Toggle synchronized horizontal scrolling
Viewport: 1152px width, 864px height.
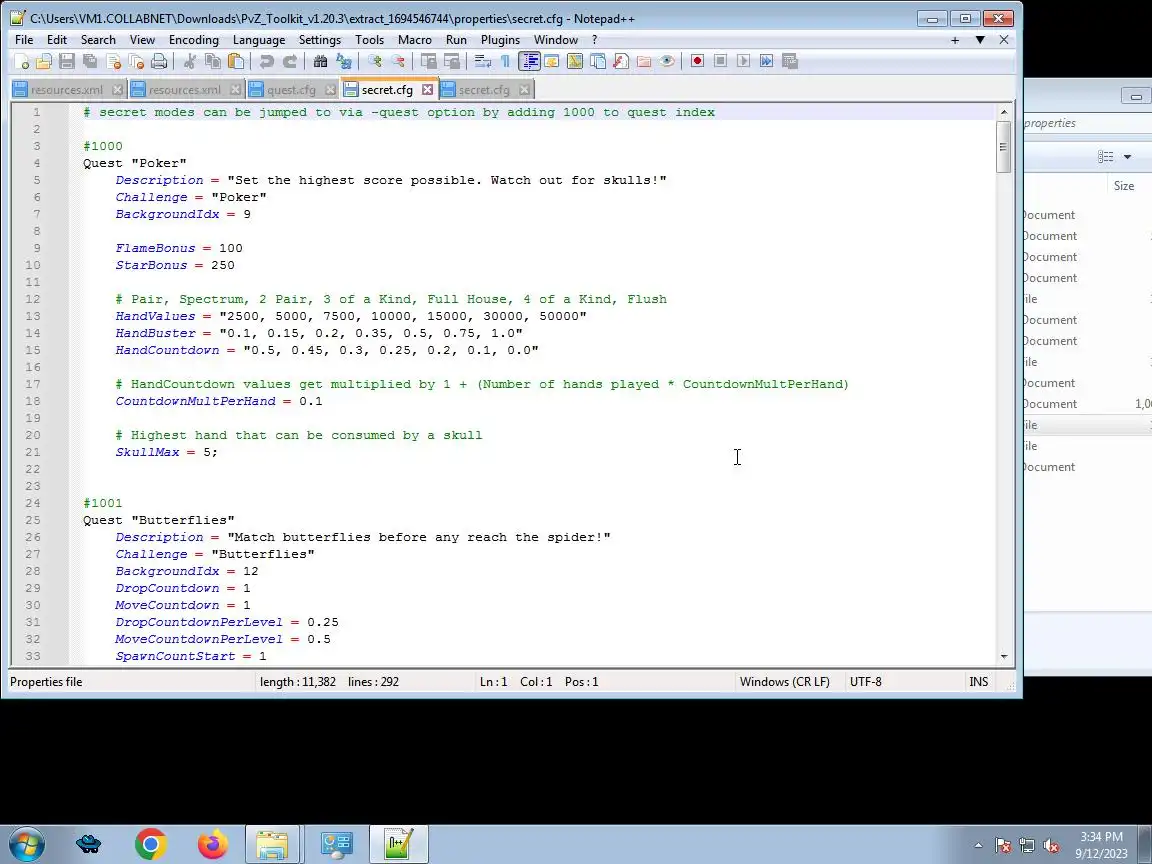(x=452, y=61)
